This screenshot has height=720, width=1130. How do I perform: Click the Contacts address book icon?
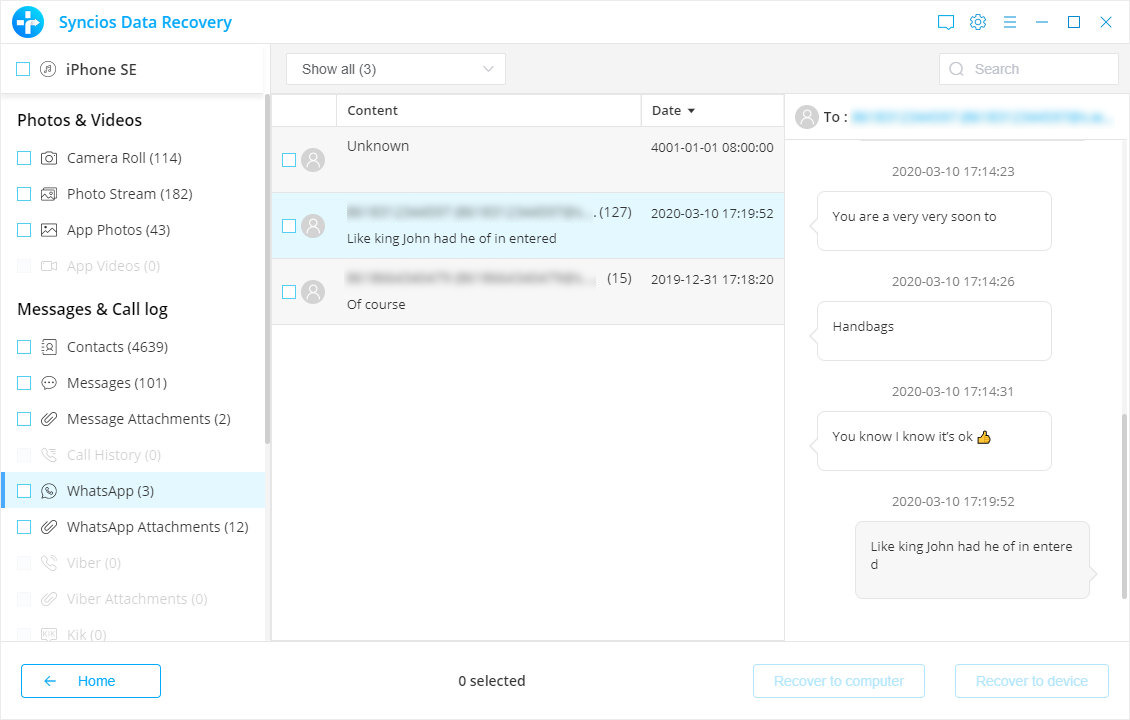(x=48, y=347)
